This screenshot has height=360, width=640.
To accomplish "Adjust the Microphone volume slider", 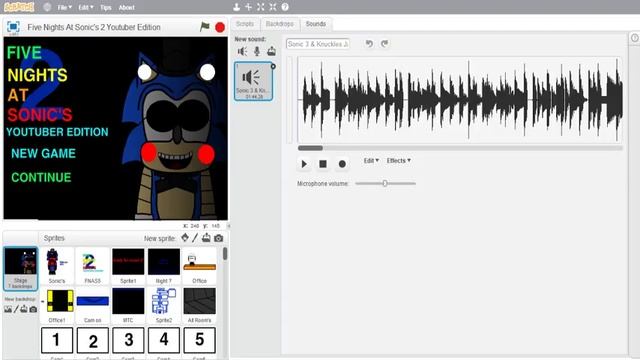I will click(385, 183).
